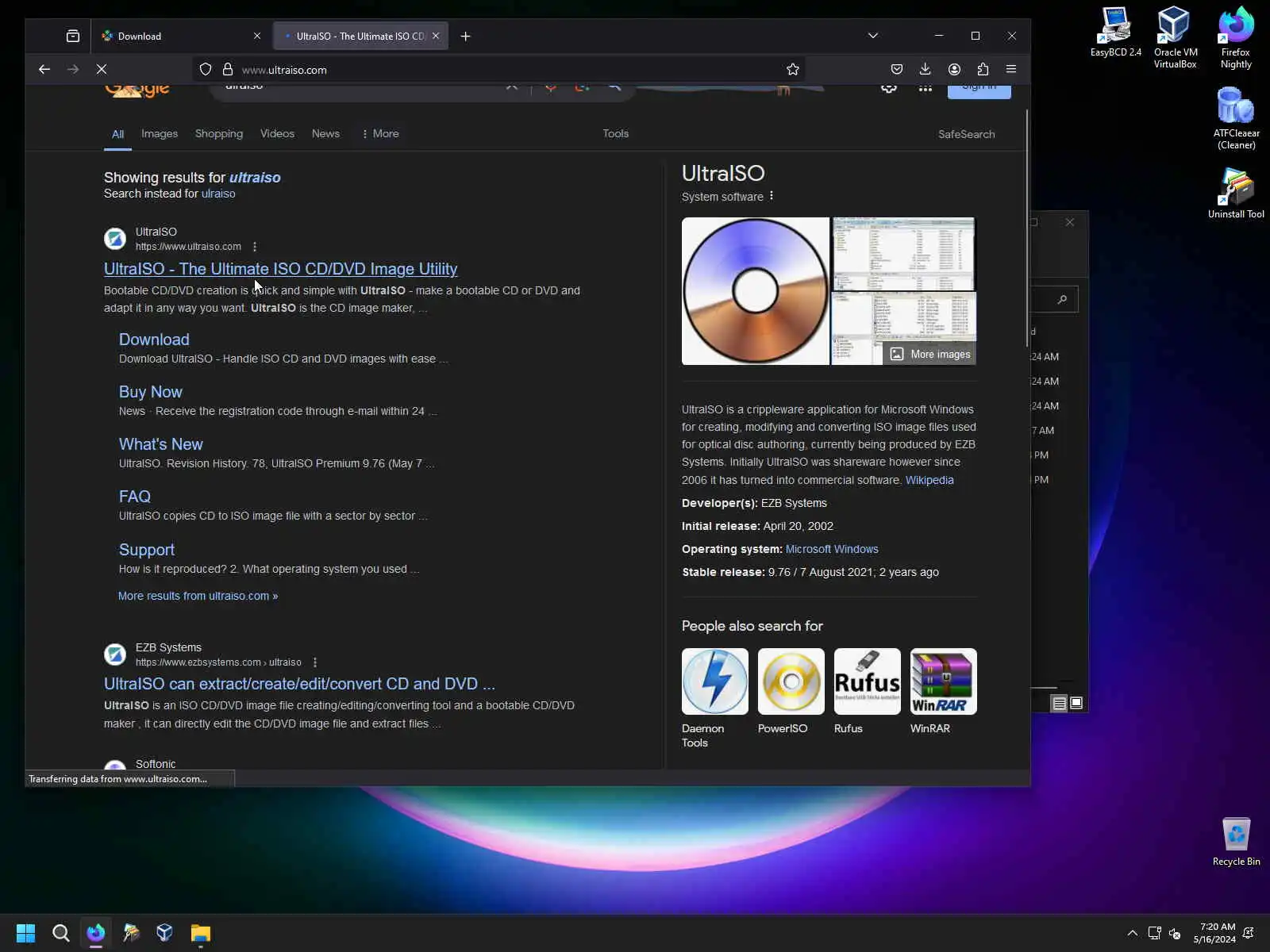Switch to Shopping search results
1270x952 pixels.
point(219,133)
